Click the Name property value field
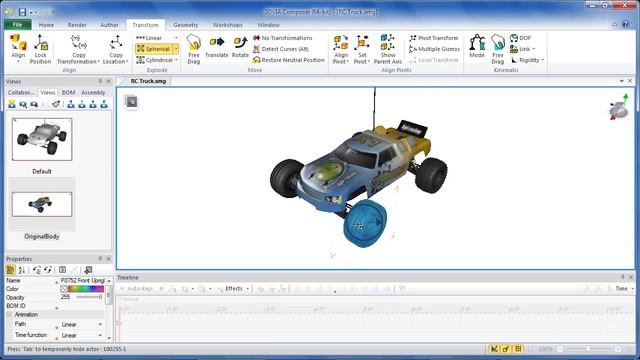This screenshot has height=360, width=640. 82,281
